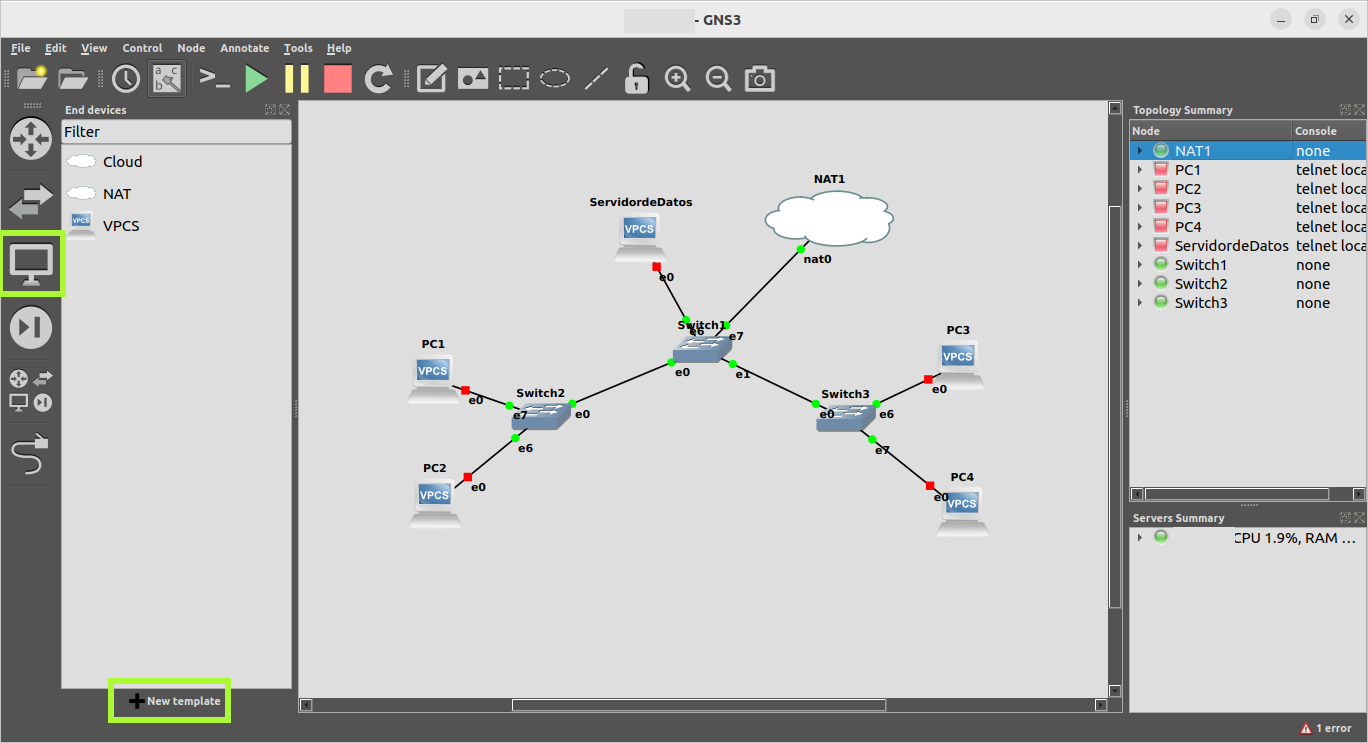Click Topology Summary horizontal scrollbar
Screen dimensions: 1368x743
point(1237,494)
